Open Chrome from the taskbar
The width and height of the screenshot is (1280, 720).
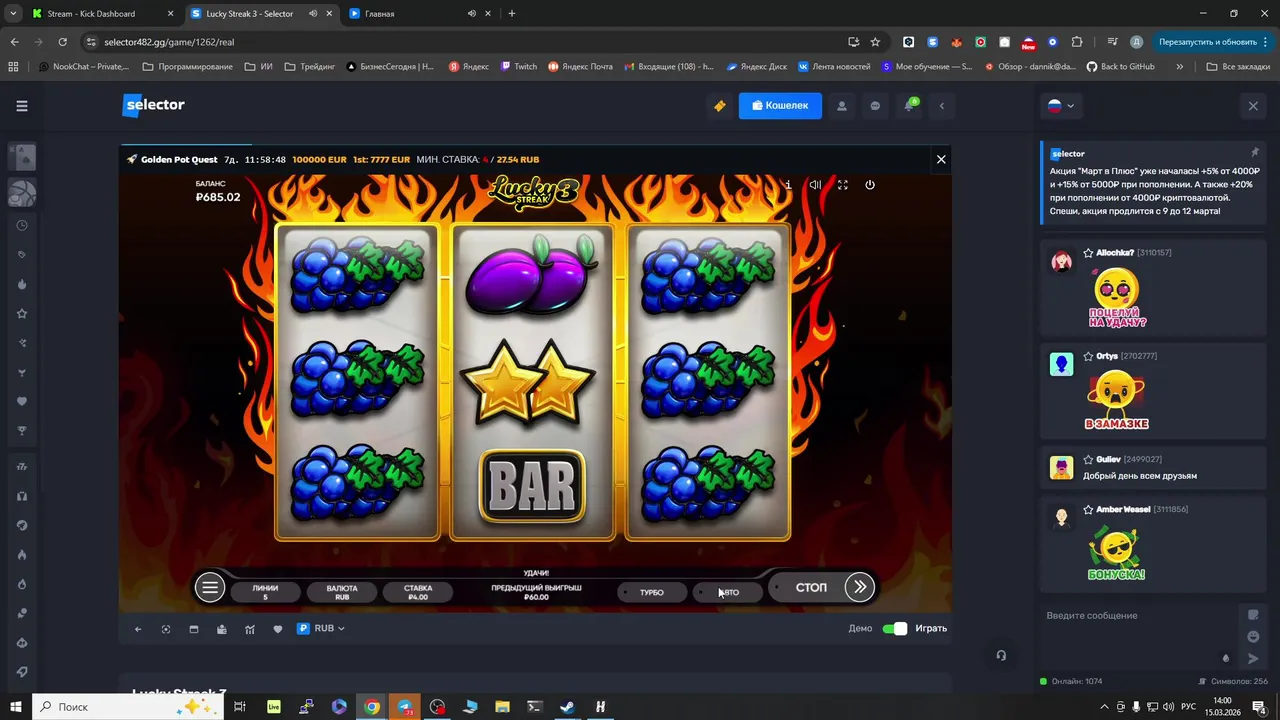coord(372,707)
